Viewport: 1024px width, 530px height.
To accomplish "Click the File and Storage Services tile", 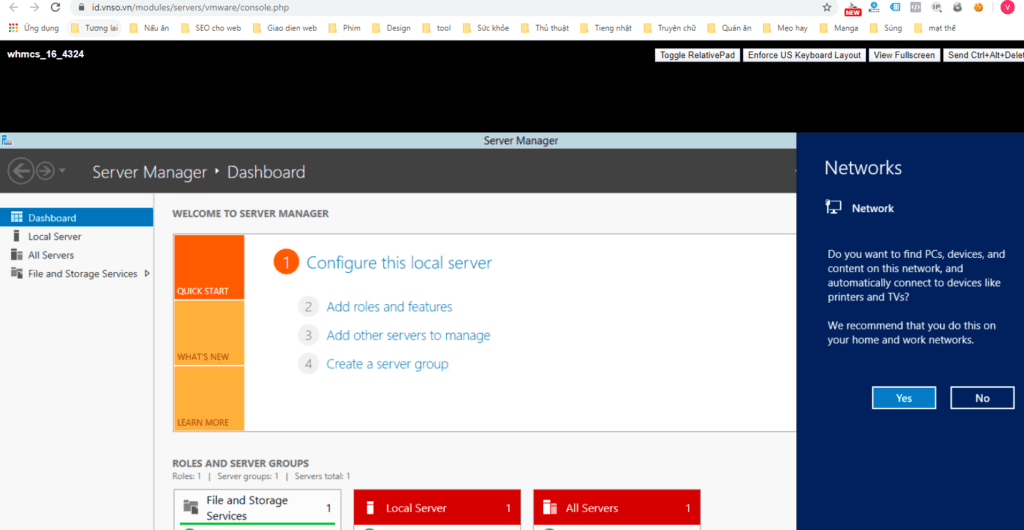I will click(258, 509).
